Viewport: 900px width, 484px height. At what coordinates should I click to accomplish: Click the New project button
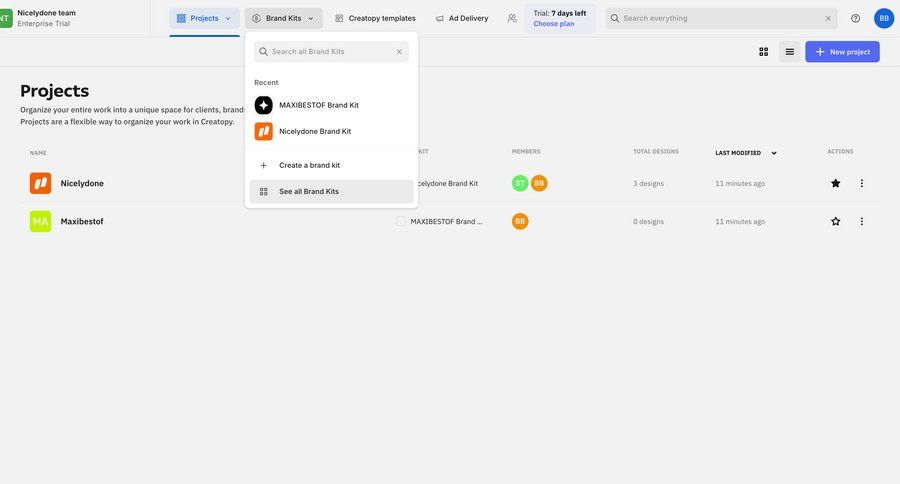(842, 52)
